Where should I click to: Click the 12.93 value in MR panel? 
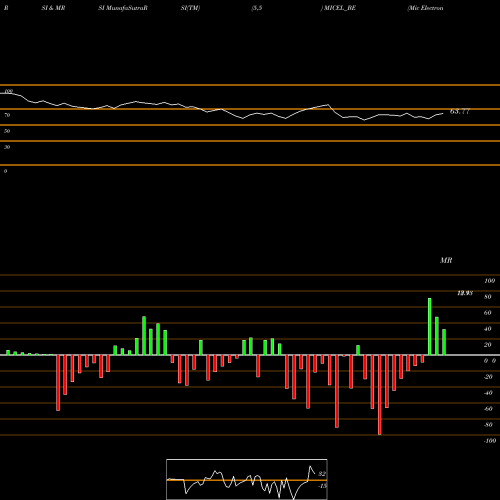pos(465,293)
